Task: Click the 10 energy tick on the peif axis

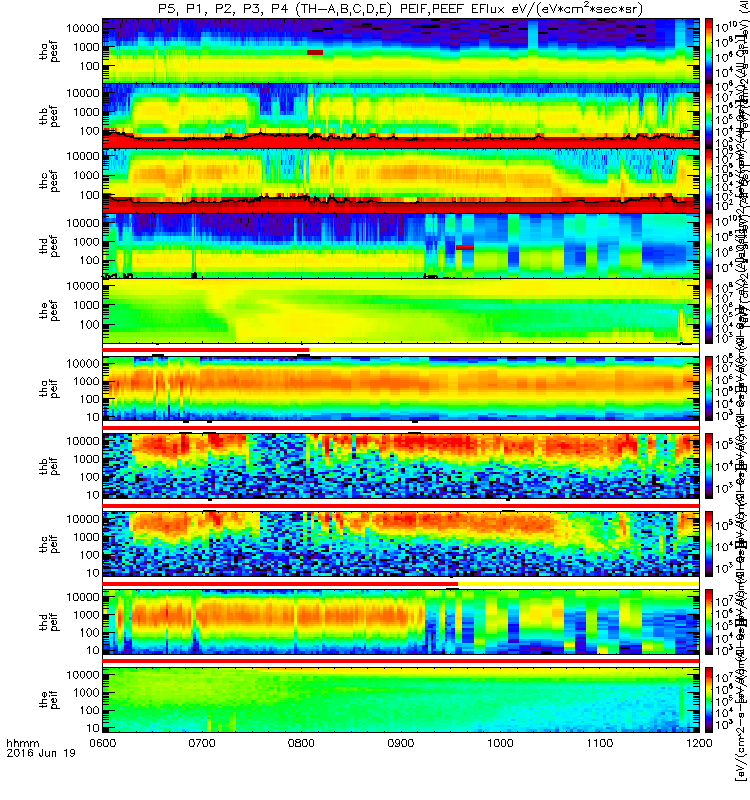Action: 92,728
